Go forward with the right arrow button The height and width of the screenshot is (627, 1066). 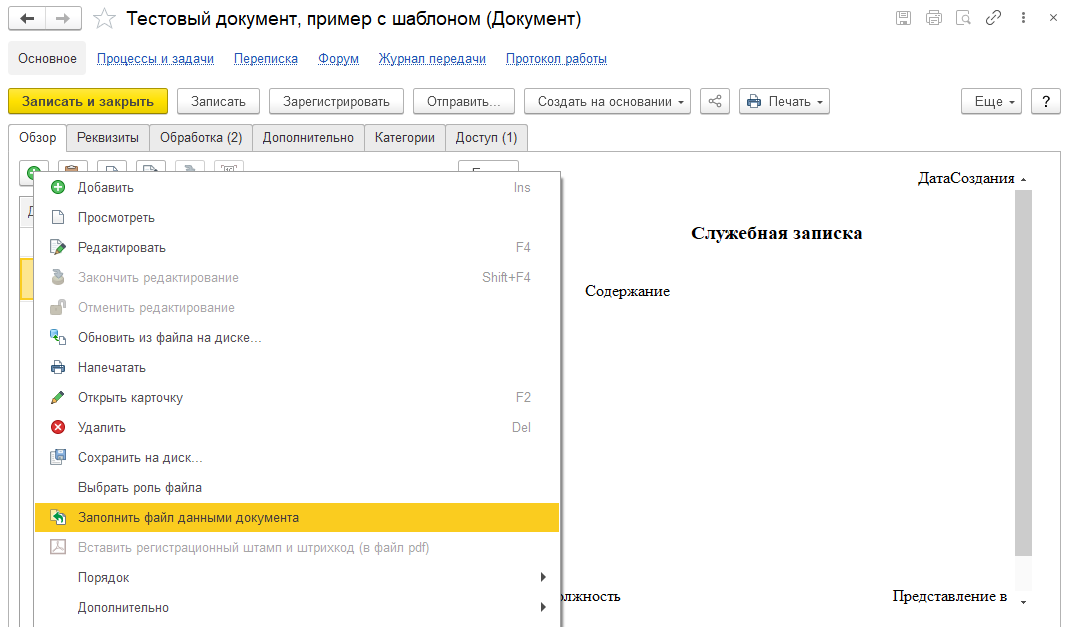(x=63, y=18)
